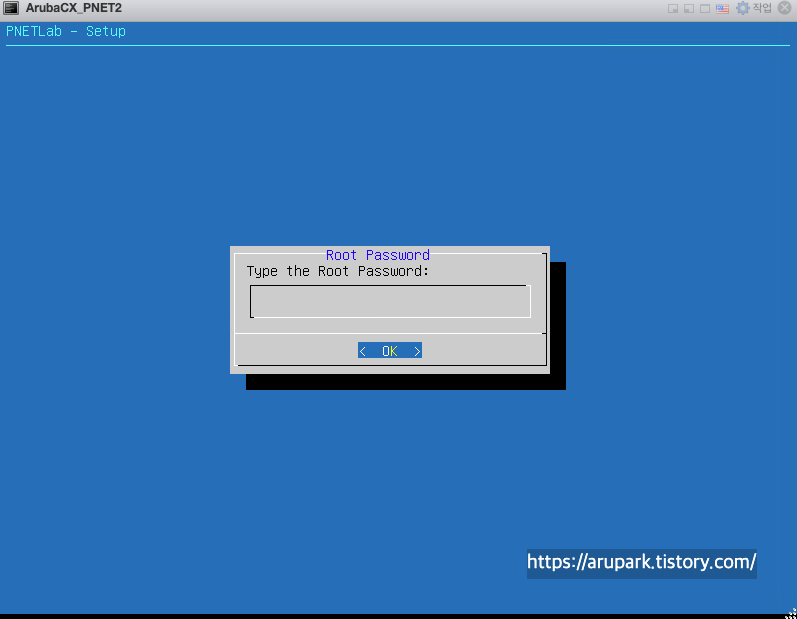Screen dimensions: 797x619
Task: Select the US flag keyboard layout icon
Action: [722, 9]
